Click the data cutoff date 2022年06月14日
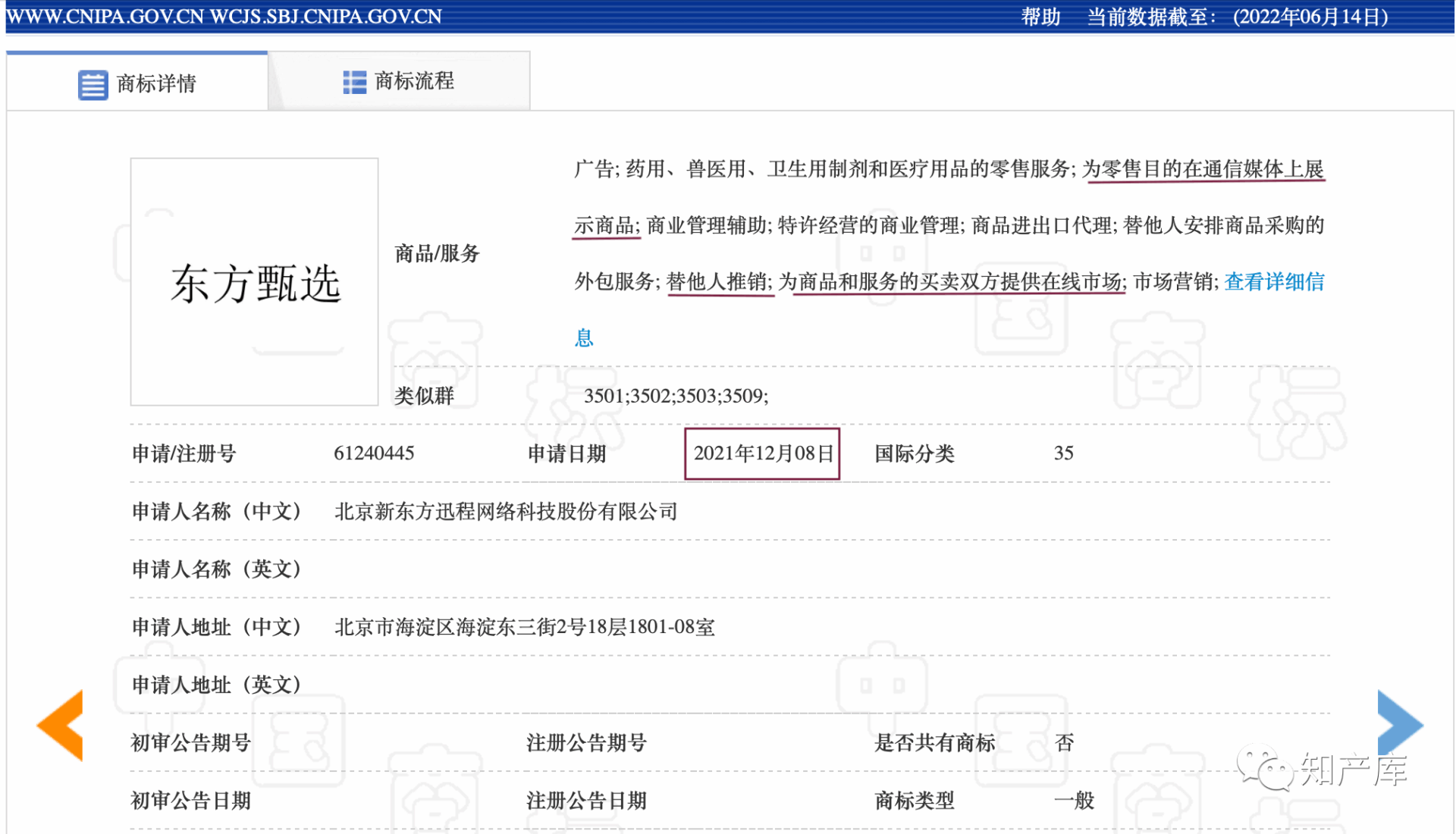 (x=1310, y=17)
